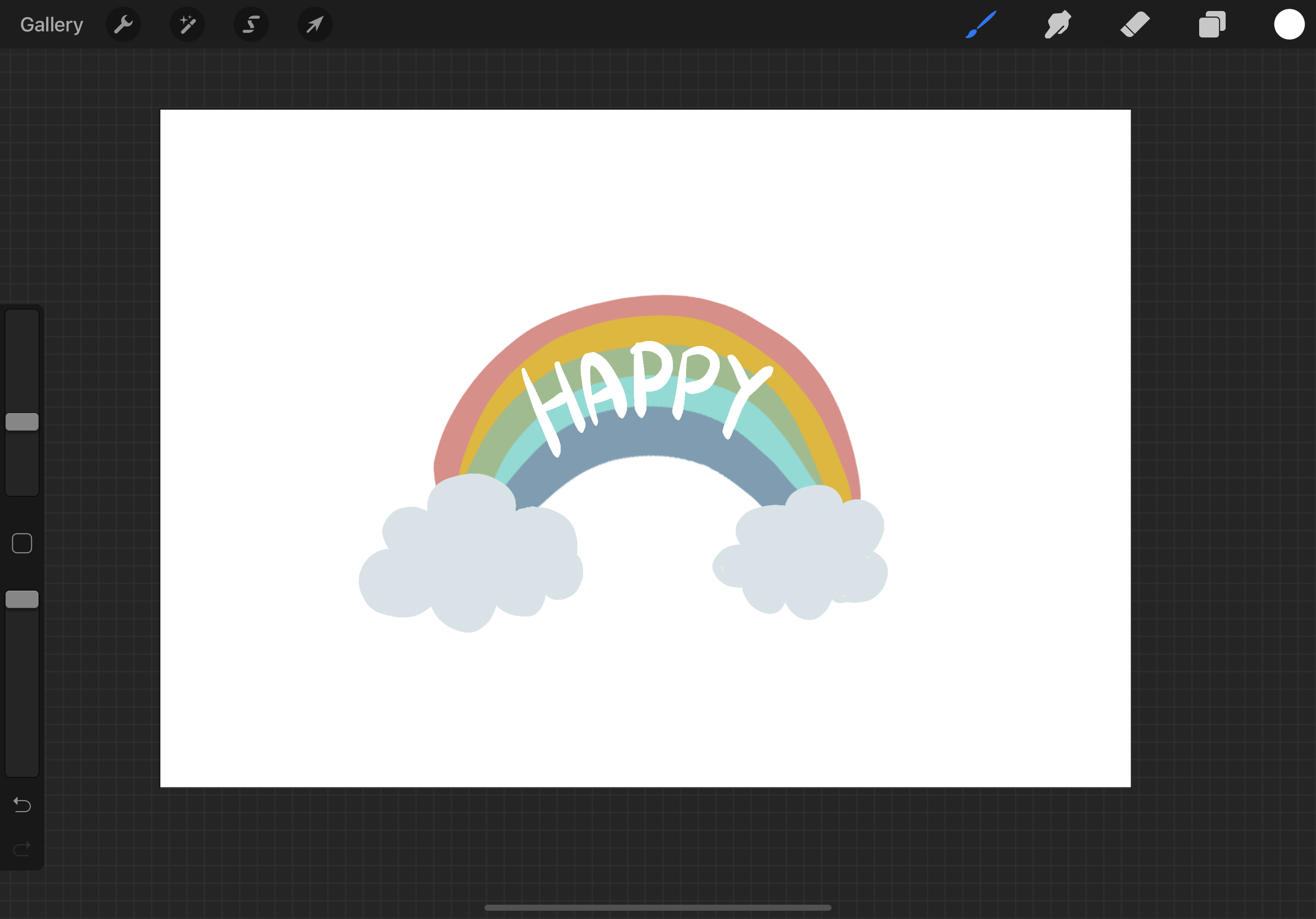The height and width of the screenshot is (919, 1316).
Task: Select the Eraser tool
Action: pyautogui.click(x=1134, y=24)
